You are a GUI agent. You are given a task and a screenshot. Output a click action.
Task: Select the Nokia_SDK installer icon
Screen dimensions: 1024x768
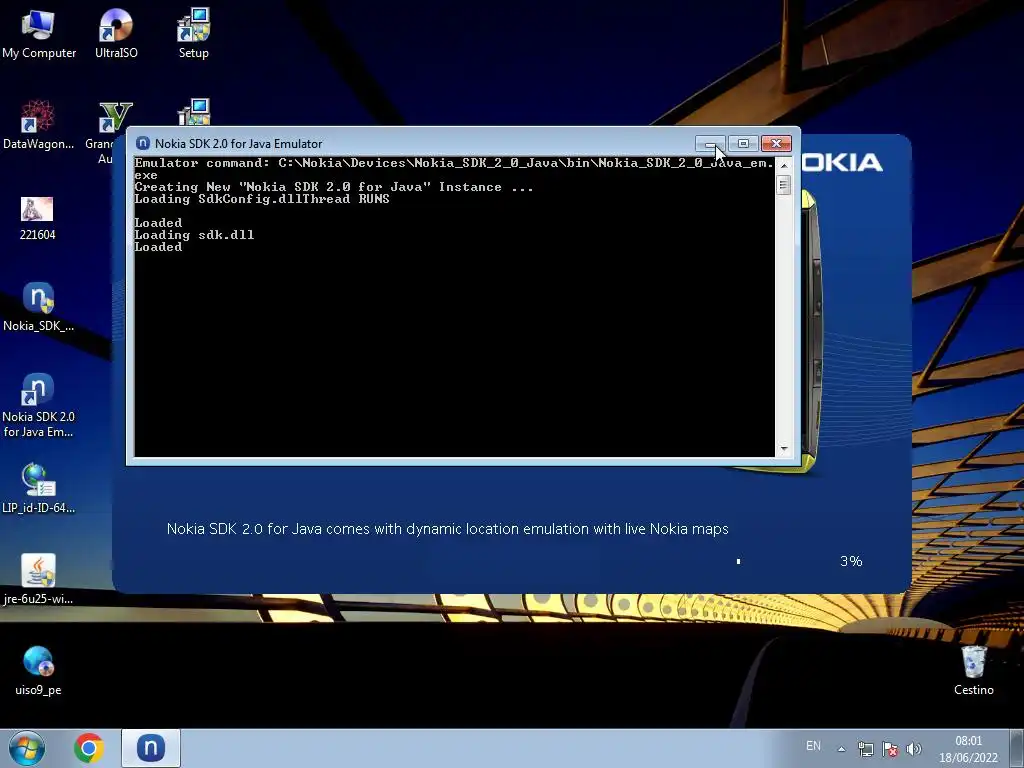click(38, 307)
